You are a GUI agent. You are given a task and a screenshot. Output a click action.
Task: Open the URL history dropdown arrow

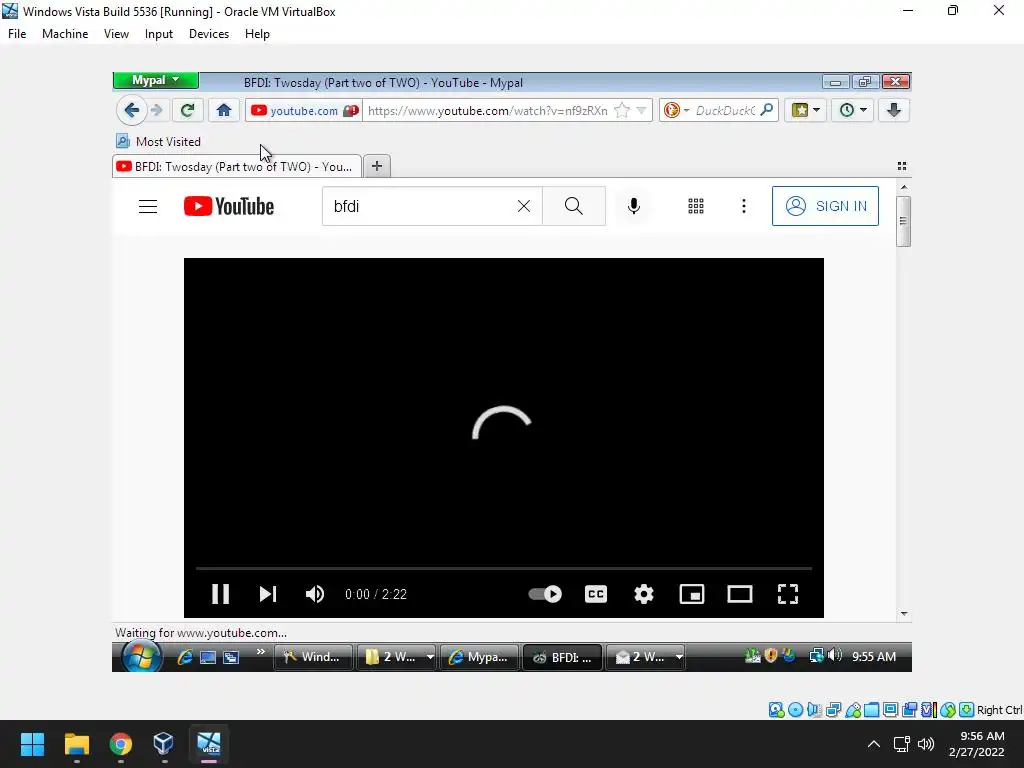coord(641,110)
